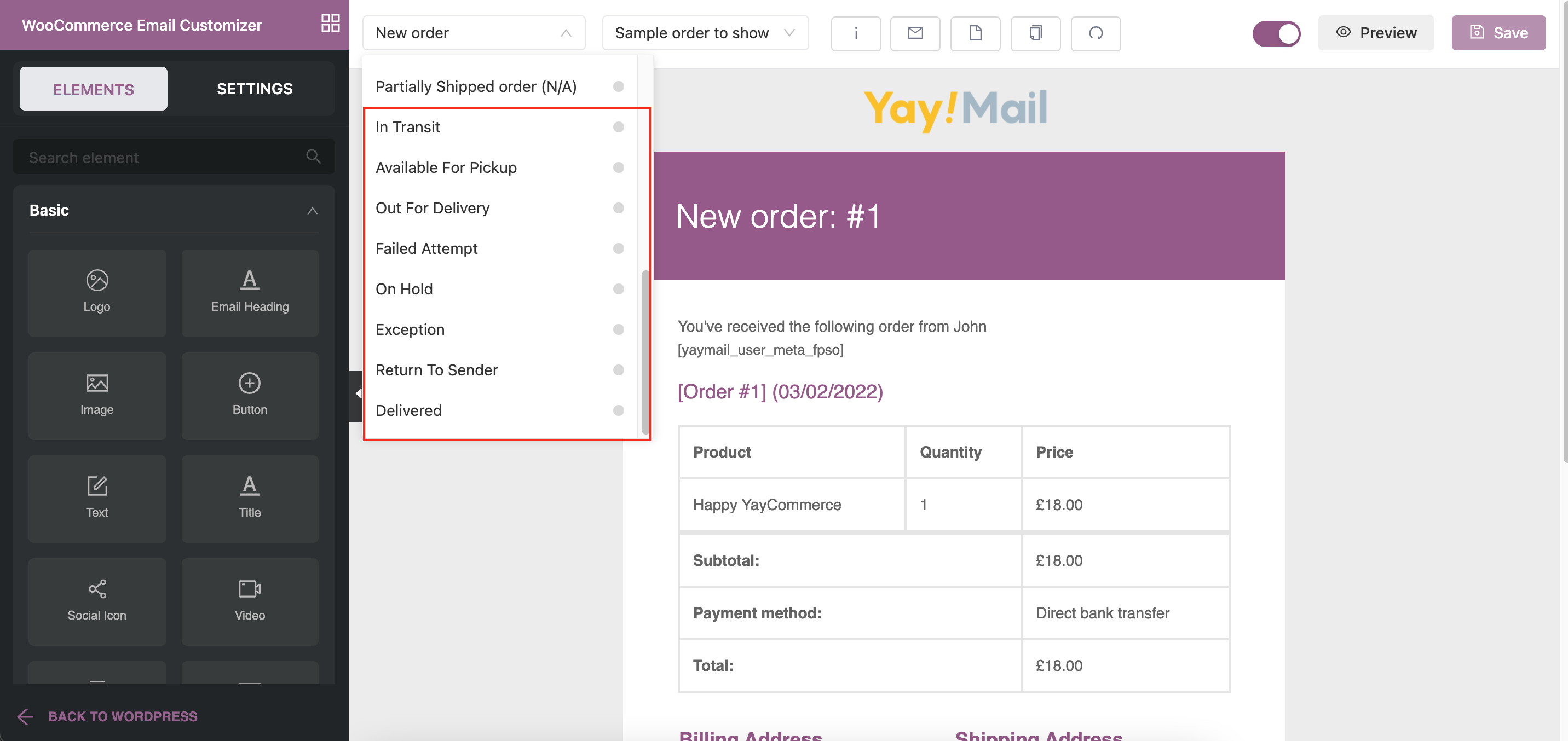Select the Social Icon element block
Image resolution: width=1568 pixels, height=741 pixels.
click(x=97, y=601)
